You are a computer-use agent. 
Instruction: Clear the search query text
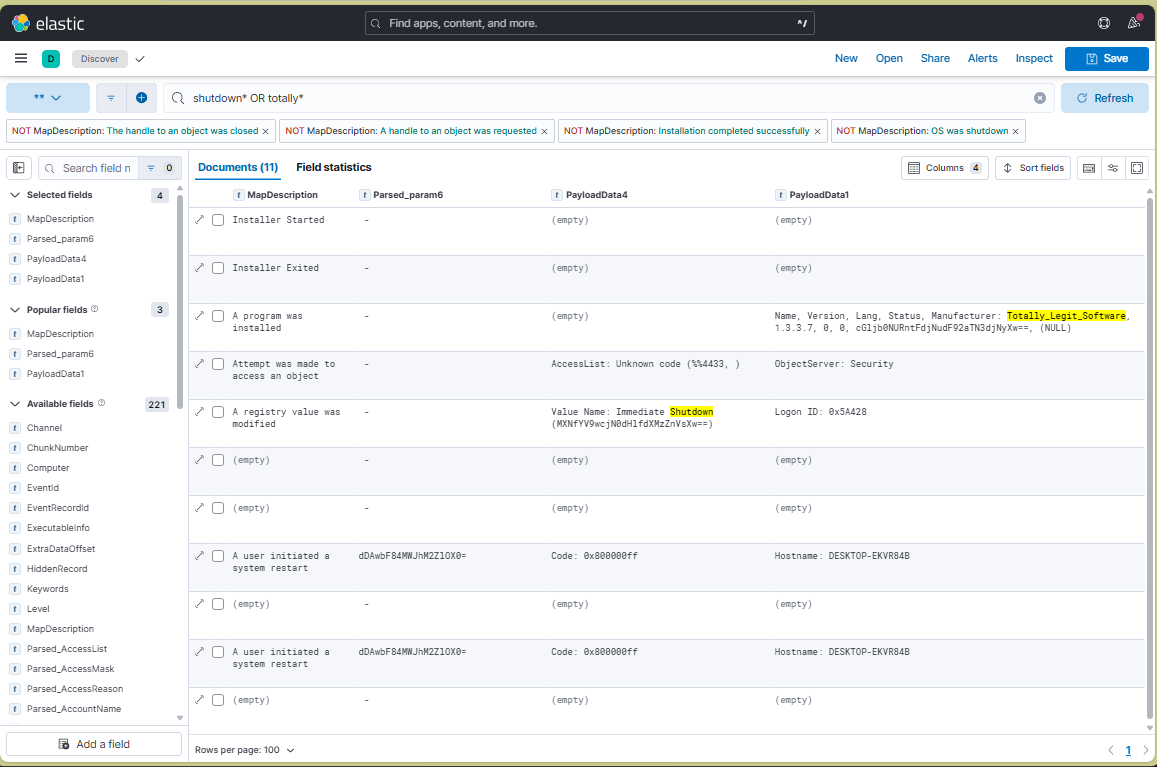pos(1039,98)
